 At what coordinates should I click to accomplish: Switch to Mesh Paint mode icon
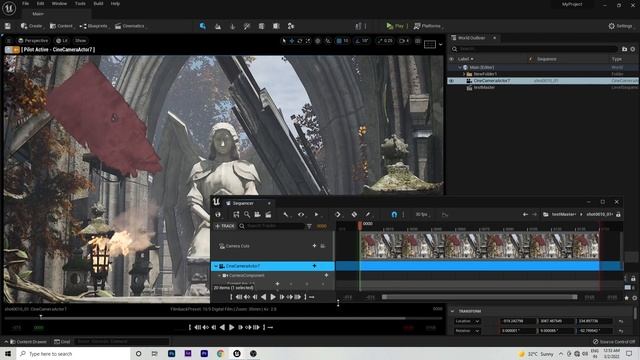point(247,26)
